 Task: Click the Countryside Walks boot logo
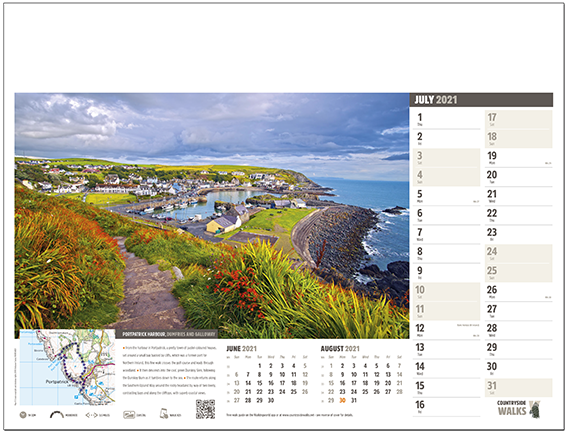click(534, 409)
